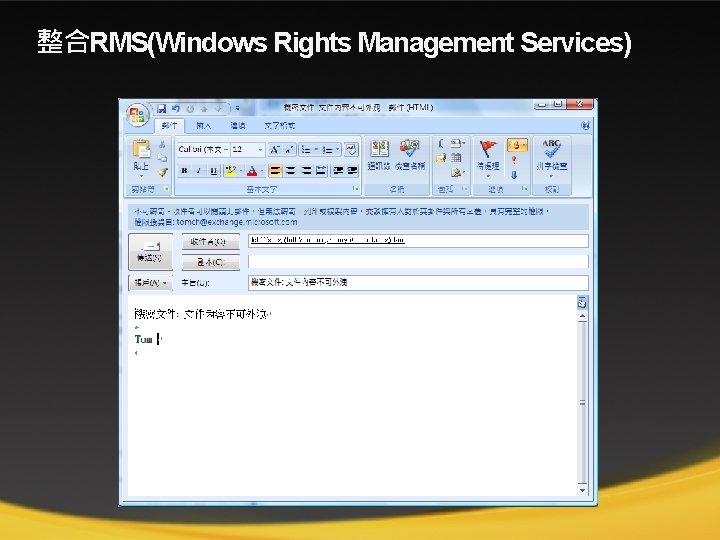Apply red font color
Viewport: 720px width, 540px height.
point(252,171)
